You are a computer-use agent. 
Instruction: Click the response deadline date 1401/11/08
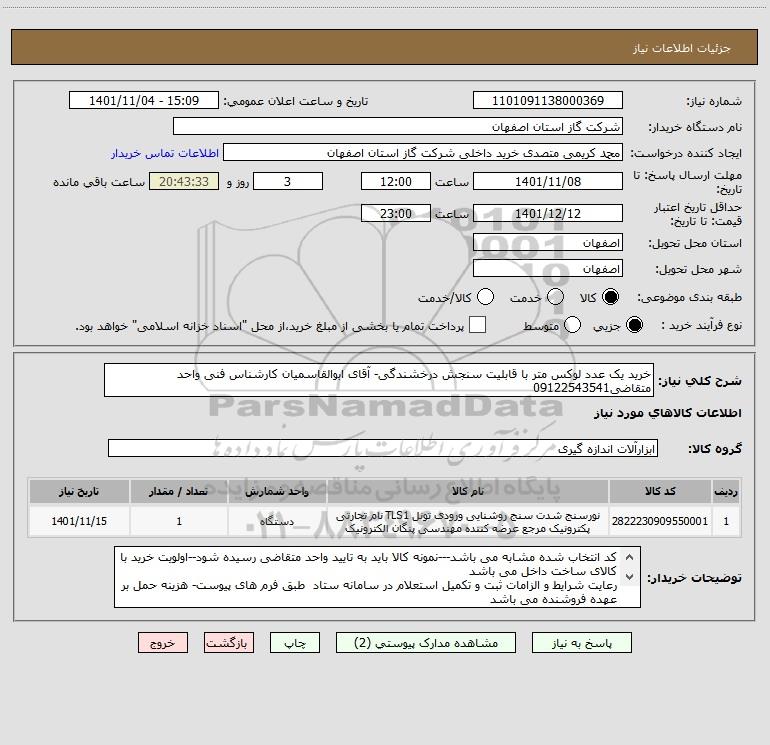(548, 181)
